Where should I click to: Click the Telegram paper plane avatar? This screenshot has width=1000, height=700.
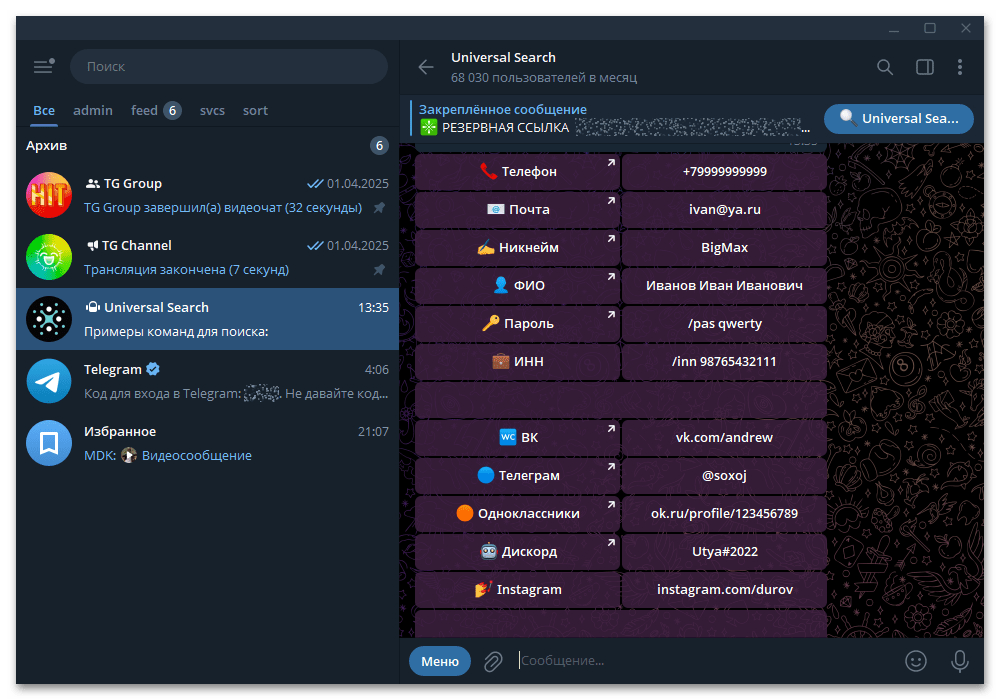pyautogui.click(x=49, y=381)
